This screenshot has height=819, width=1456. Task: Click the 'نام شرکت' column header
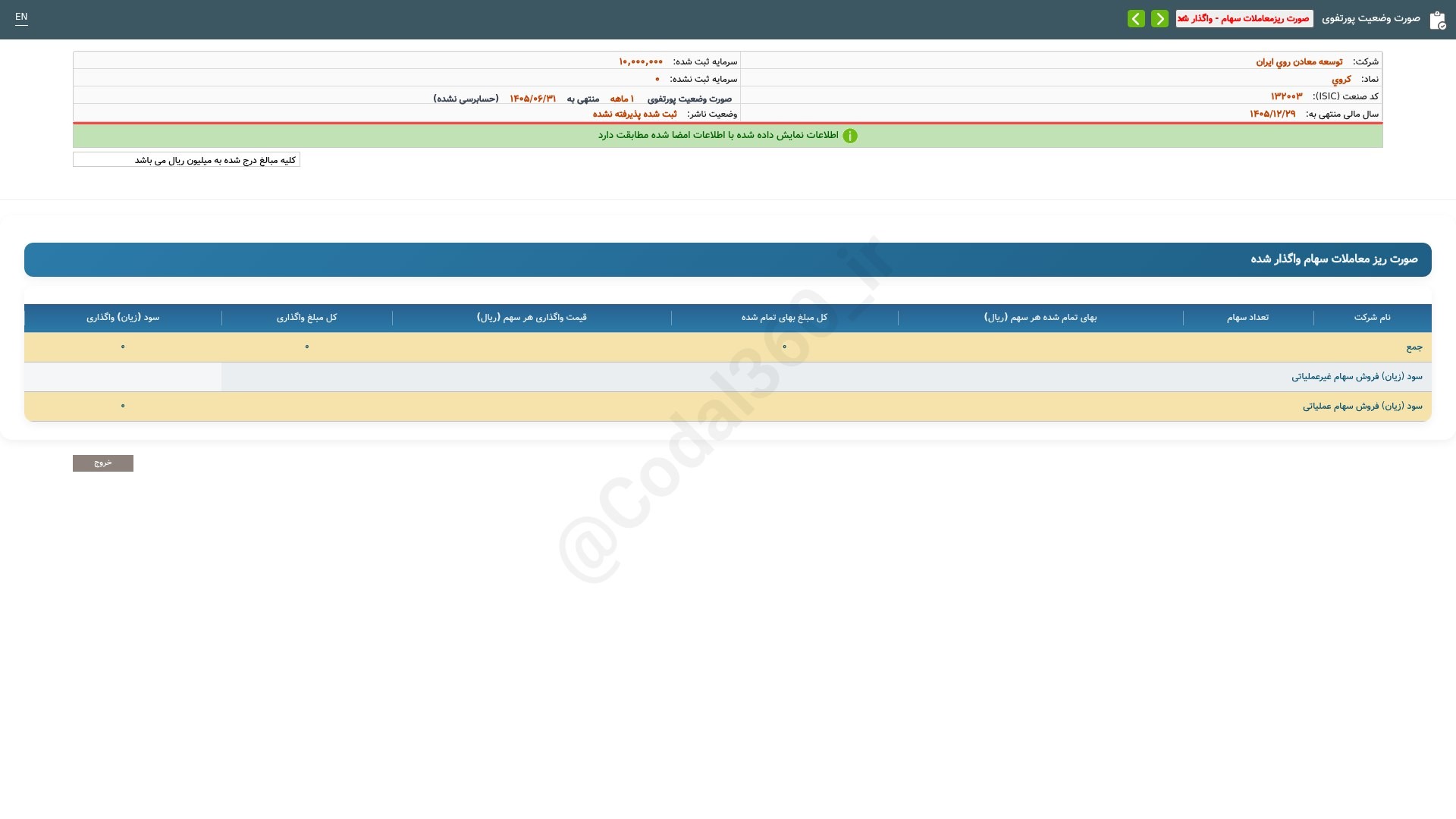tap(1373, 318)
